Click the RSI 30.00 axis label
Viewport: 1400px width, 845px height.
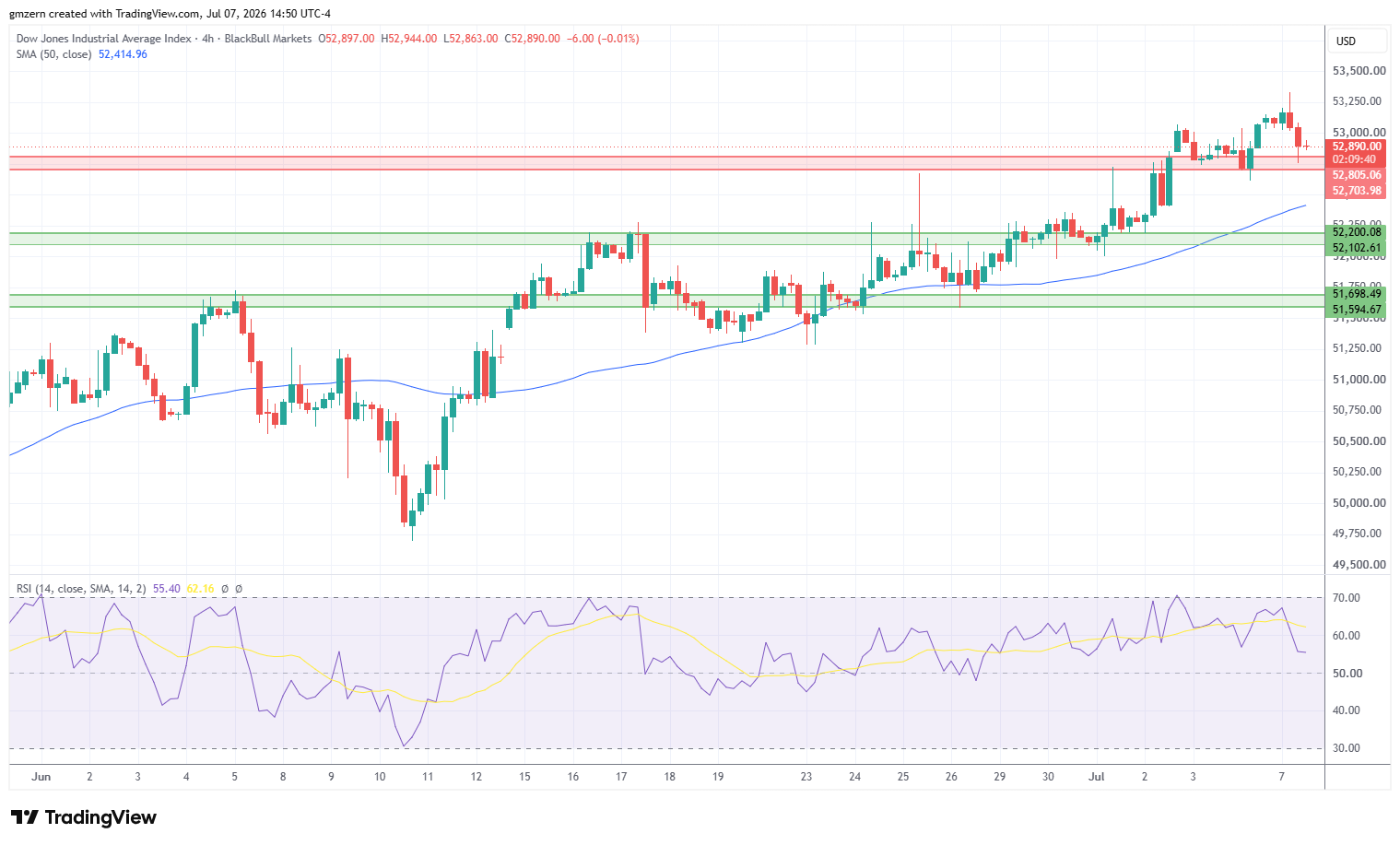click(x=1347, y=748)
